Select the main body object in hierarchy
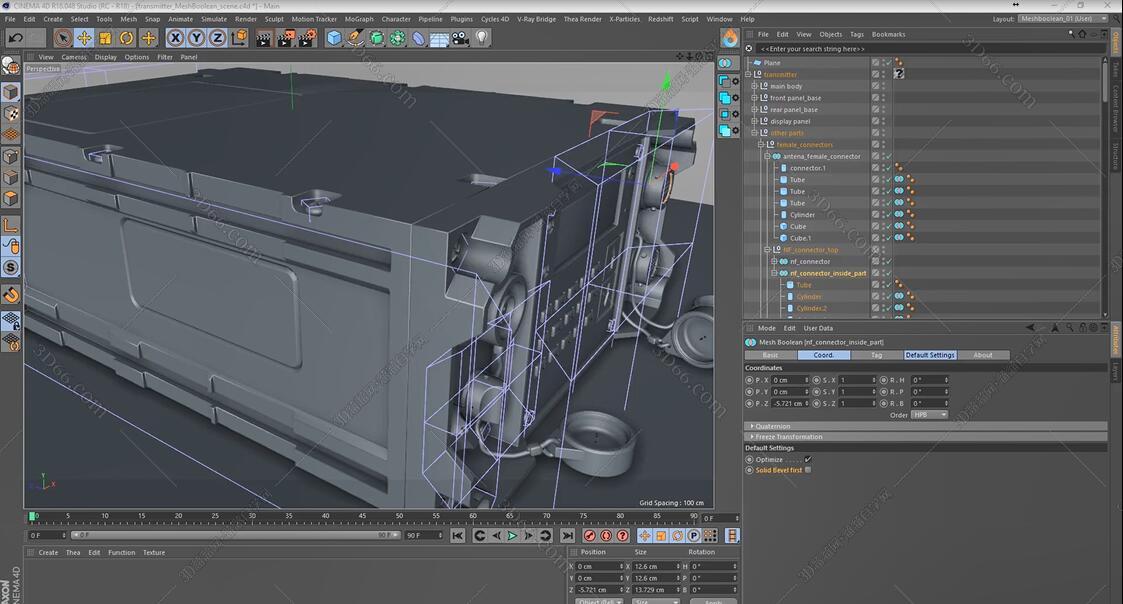This screenshot has width=1123, height=604. coord(786,86)
